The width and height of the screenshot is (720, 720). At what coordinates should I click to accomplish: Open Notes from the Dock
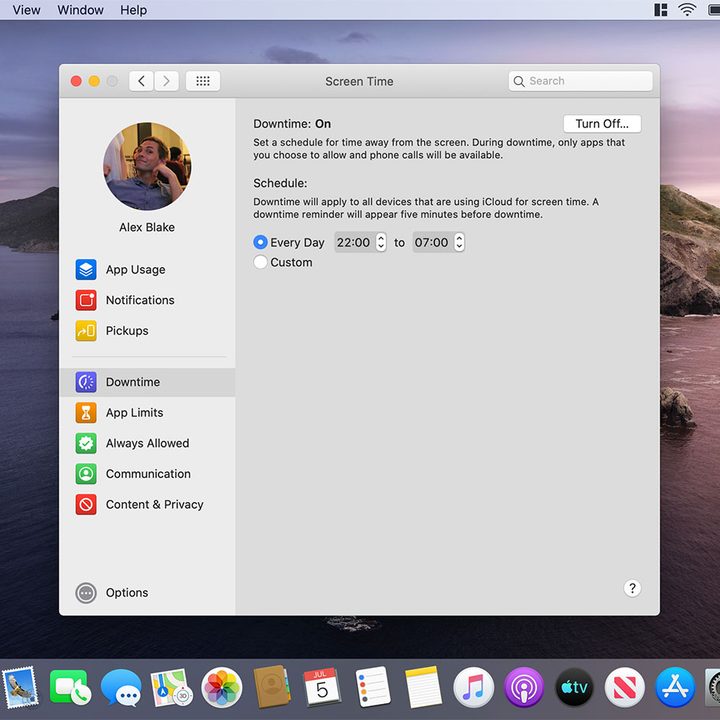[423, 687]
